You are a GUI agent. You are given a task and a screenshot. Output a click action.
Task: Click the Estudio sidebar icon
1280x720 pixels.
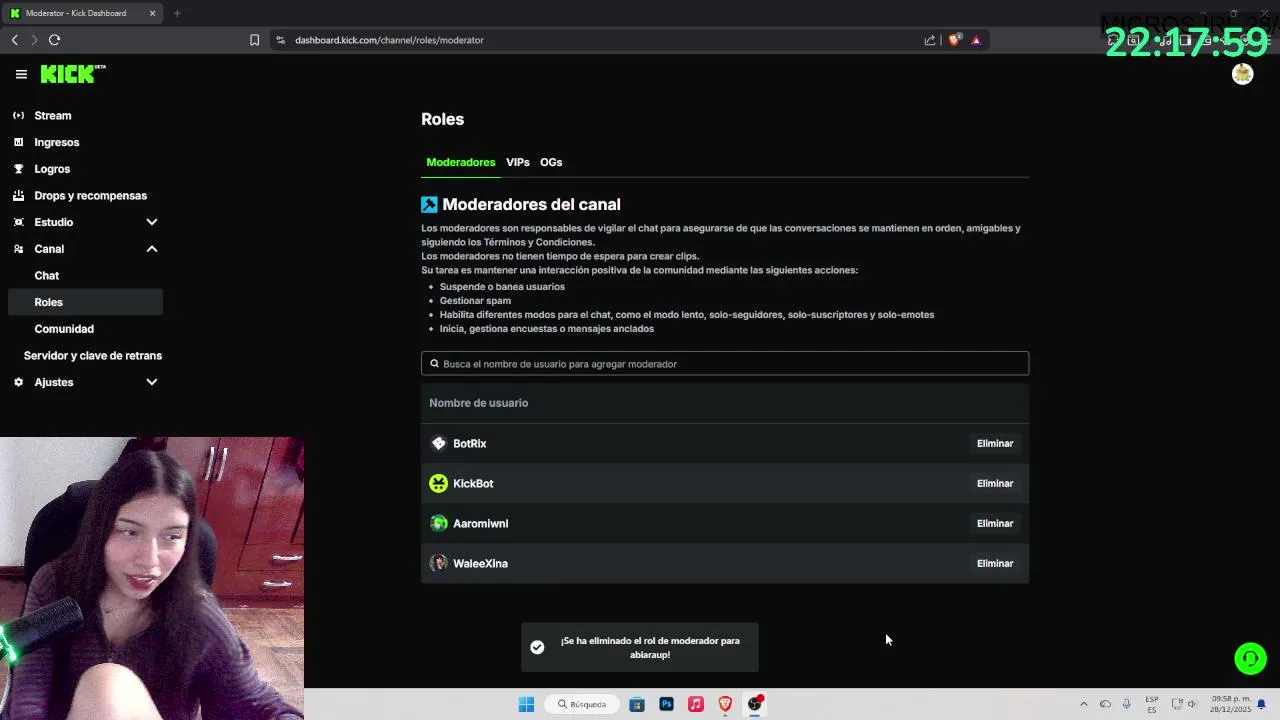18,222
